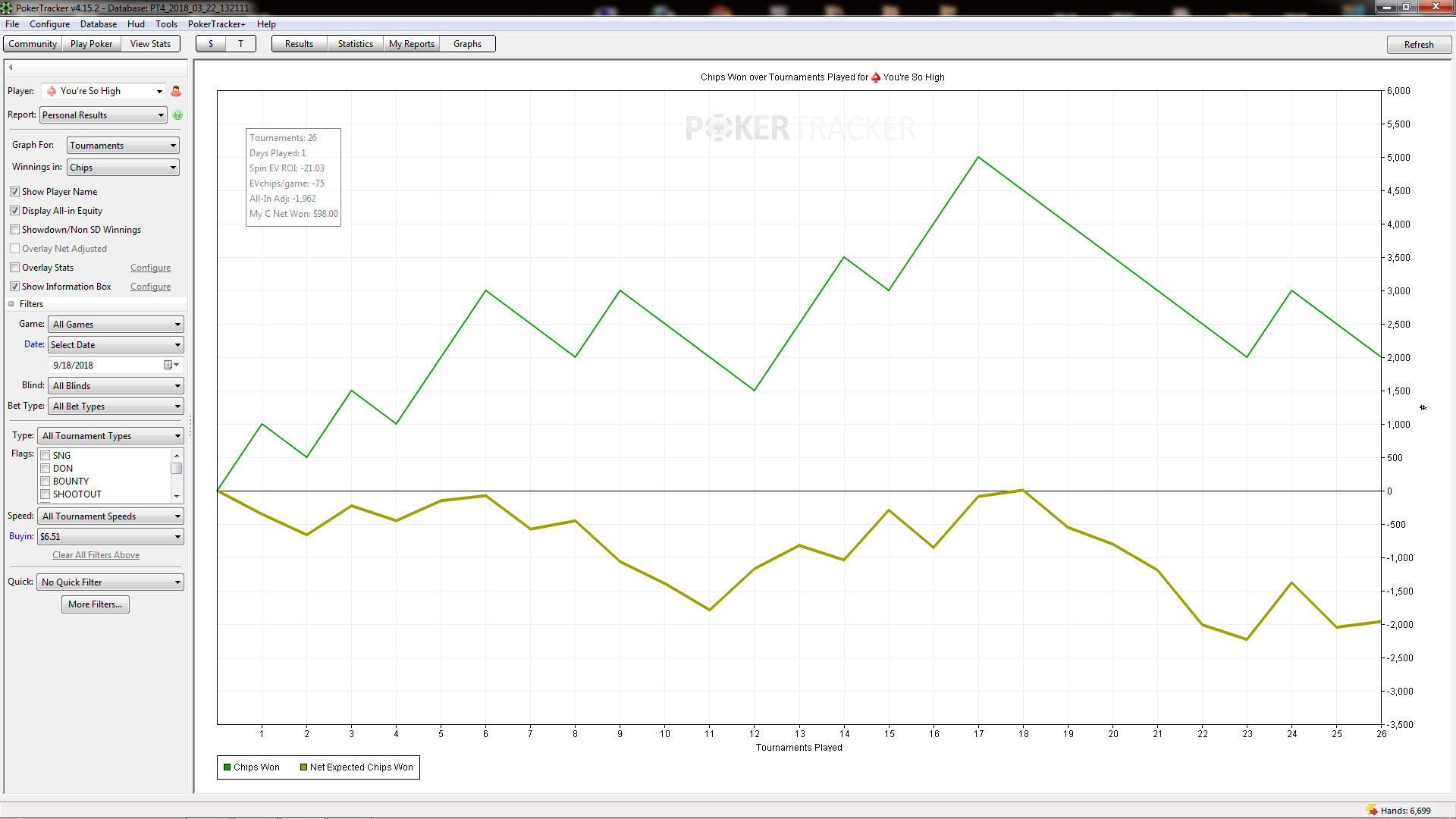This screenshot has width=1456, height=819.
Task: Switch to the Play Poker tab
Action: click(91, 44)
